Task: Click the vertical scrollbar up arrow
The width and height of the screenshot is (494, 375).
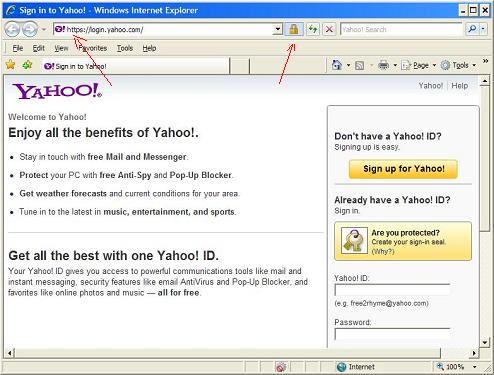Action: tap(485, 81)
